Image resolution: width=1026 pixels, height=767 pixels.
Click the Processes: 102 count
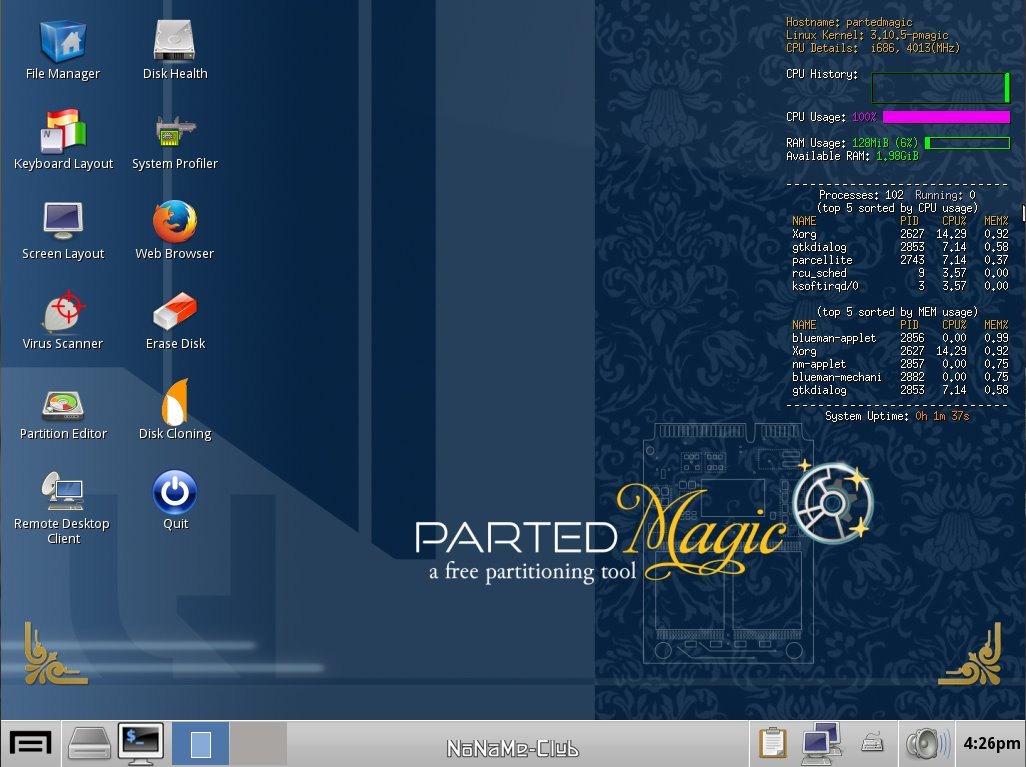point(861,195)
